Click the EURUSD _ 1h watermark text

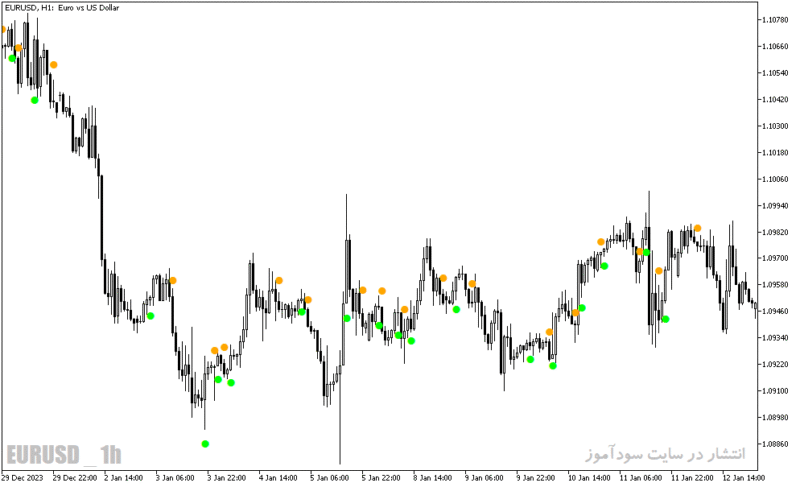click(x=64, y=454)
